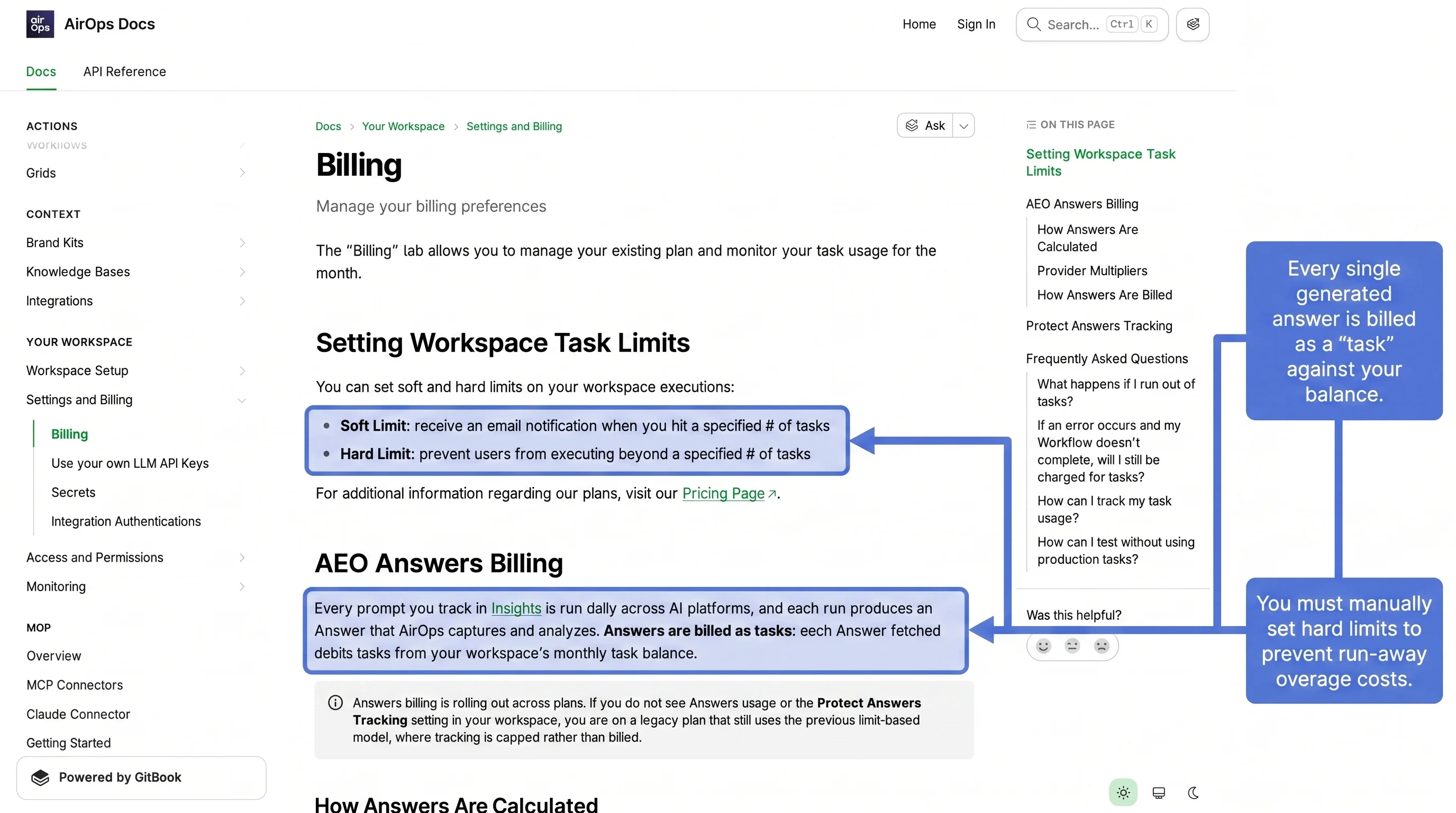Image resolution: width=1456 pixels, height=813 pixels.
Task: Open MCP Connectors in sidebar
Action: click(x=75, y=685)
